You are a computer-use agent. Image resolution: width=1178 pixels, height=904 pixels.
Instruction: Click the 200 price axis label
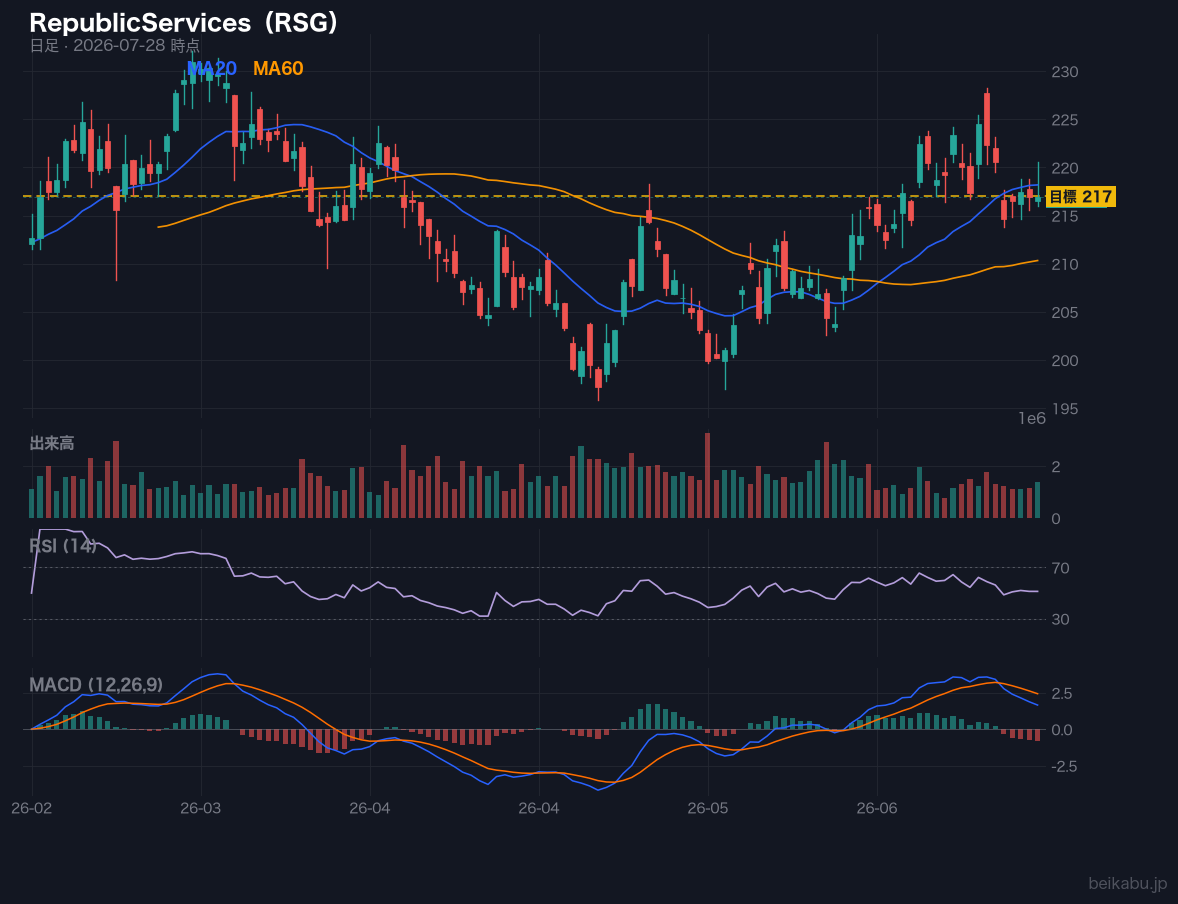click(1065, 361)
